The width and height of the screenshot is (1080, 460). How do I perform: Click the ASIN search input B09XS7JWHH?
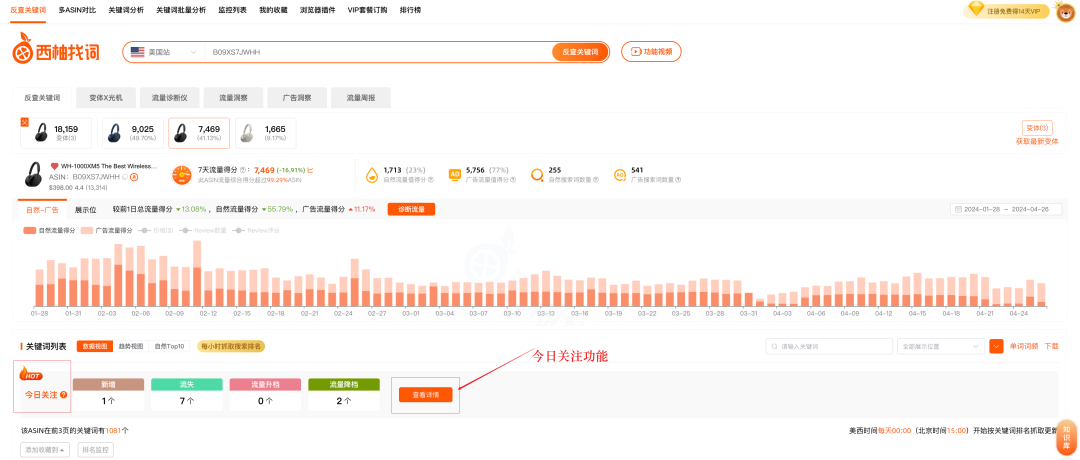[x=378, y=52]
